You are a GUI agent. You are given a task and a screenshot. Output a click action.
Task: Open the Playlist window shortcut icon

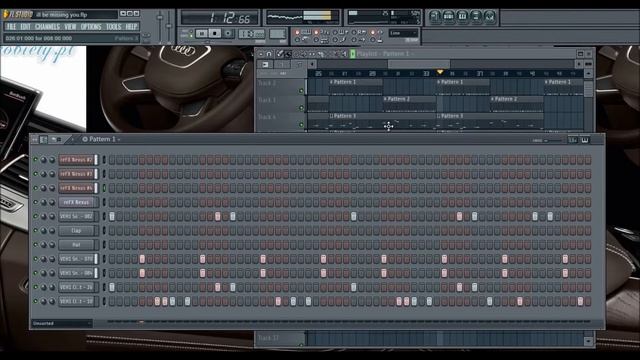pos(435,17)
